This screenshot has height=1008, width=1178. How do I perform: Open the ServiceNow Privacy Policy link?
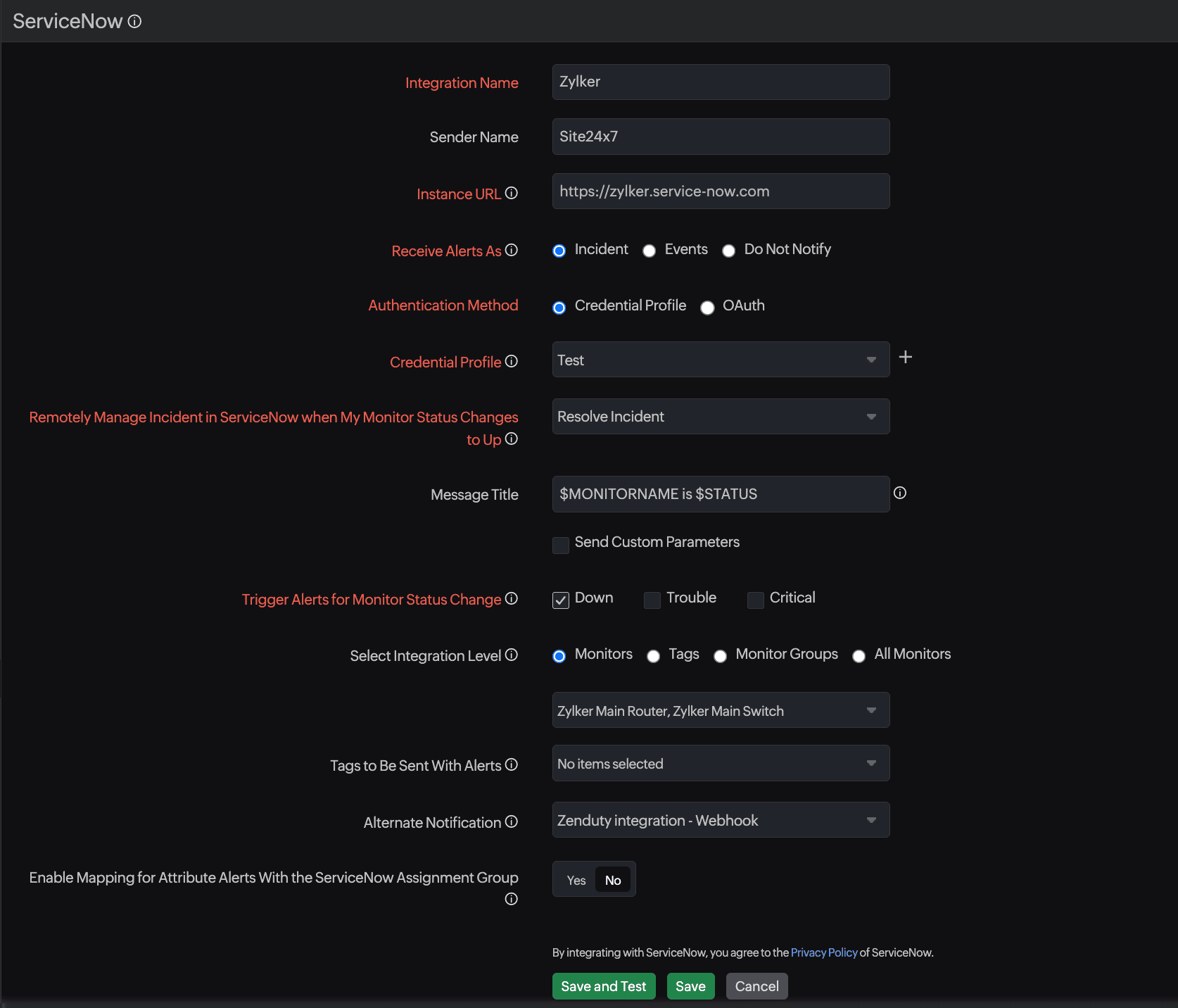[823, 952]
